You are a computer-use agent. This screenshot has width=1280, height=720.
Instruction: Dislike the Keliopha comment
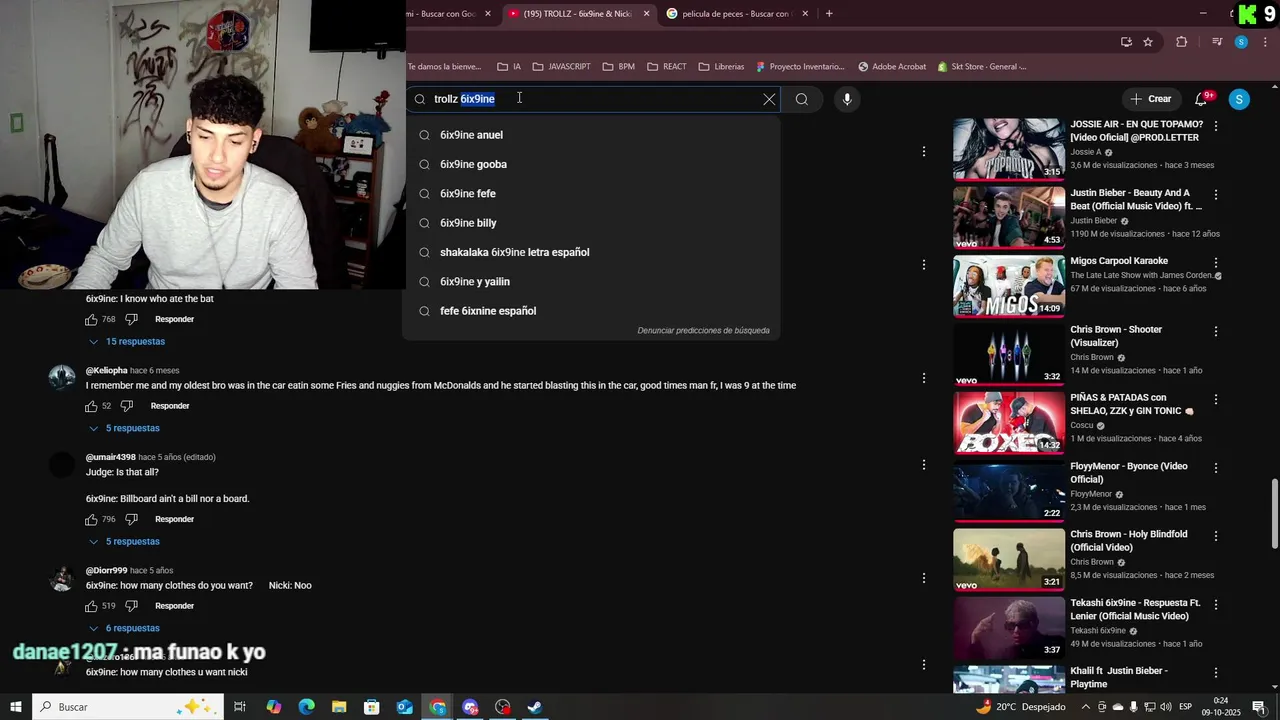(127, 406)
